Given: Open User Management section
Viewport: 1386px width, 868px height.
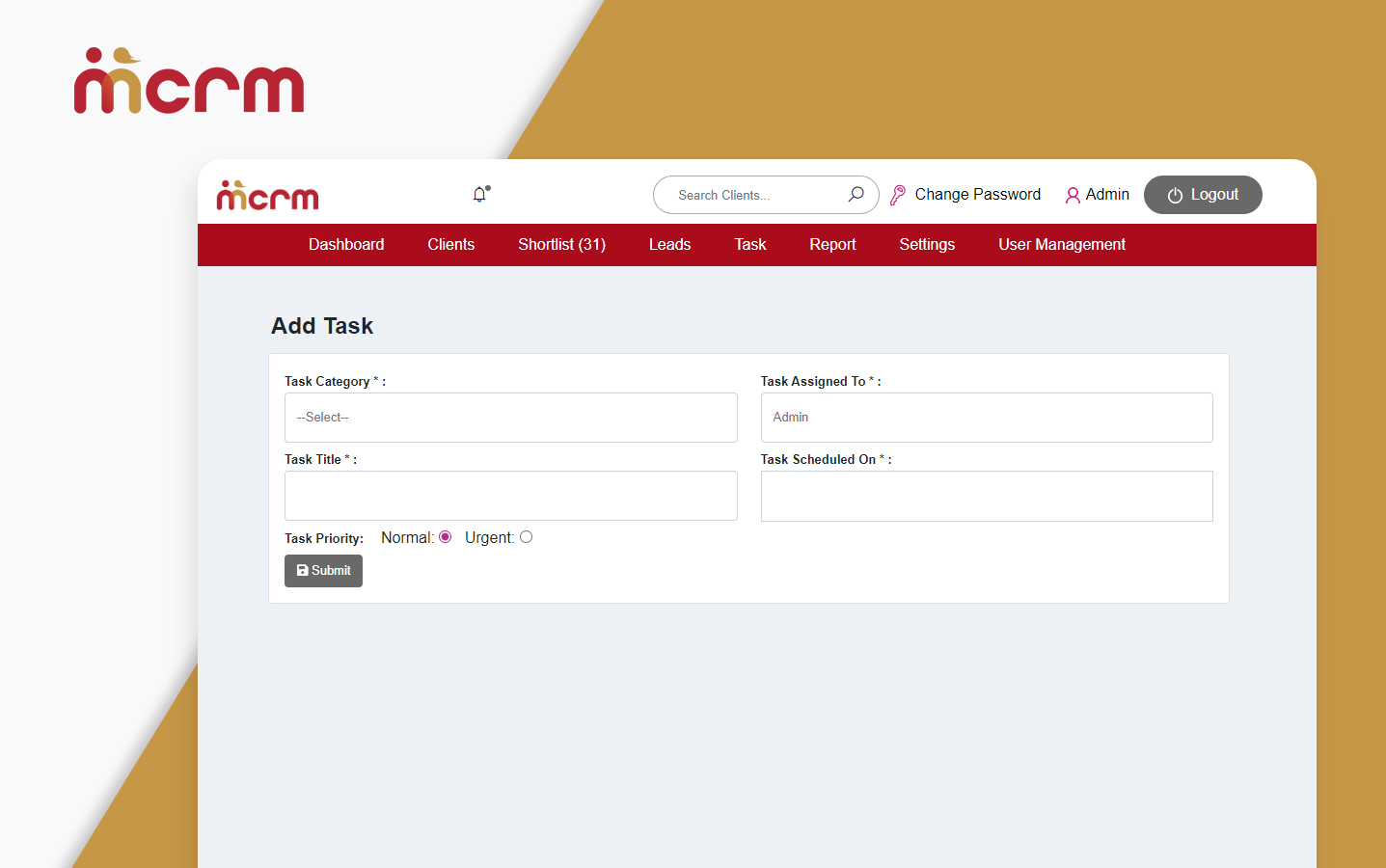Looking at the screenshot, I should (x=1061, y=245).
